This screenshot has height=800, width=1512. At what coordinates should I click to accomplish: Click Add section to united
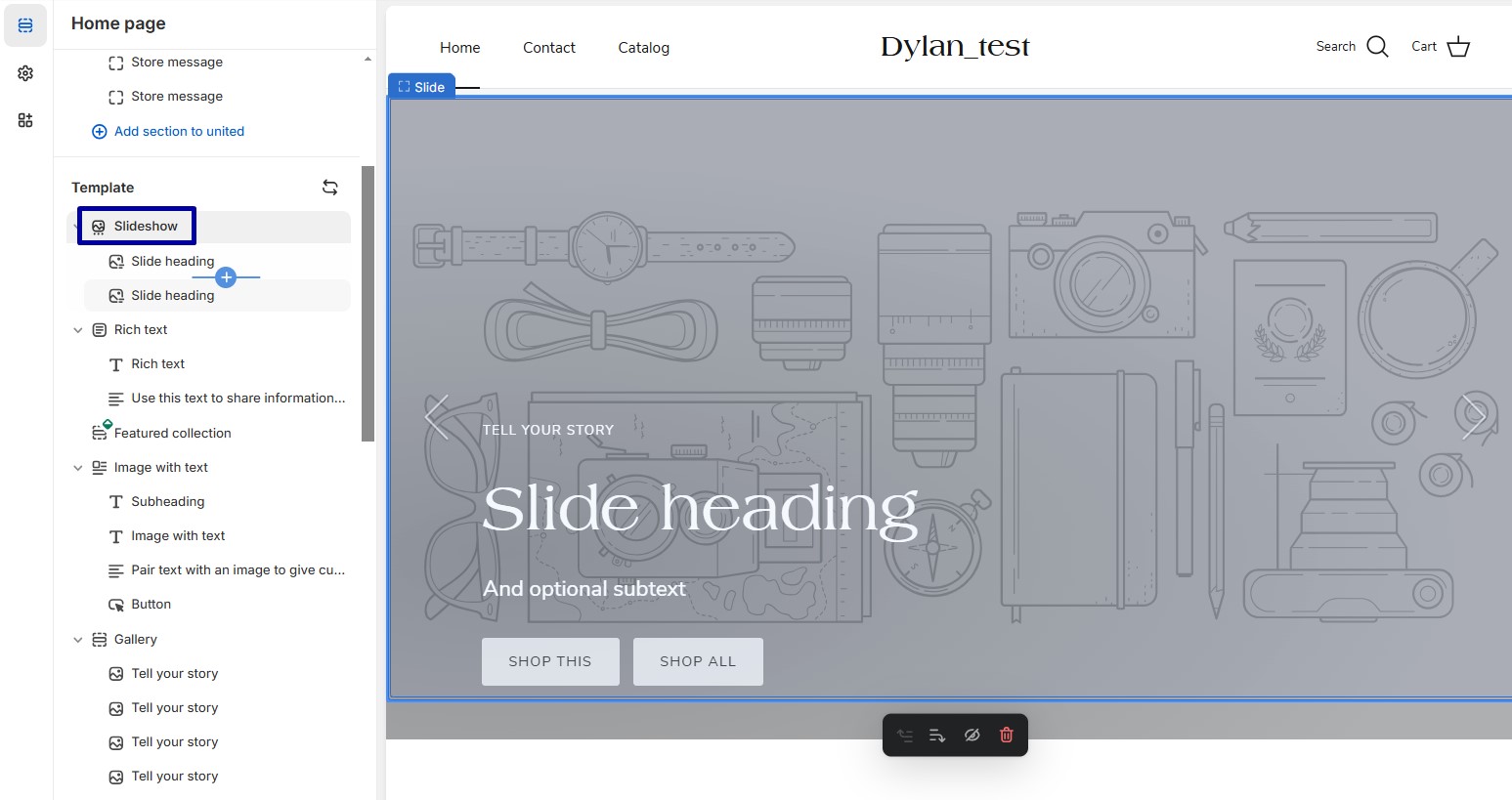click(168, 131)
